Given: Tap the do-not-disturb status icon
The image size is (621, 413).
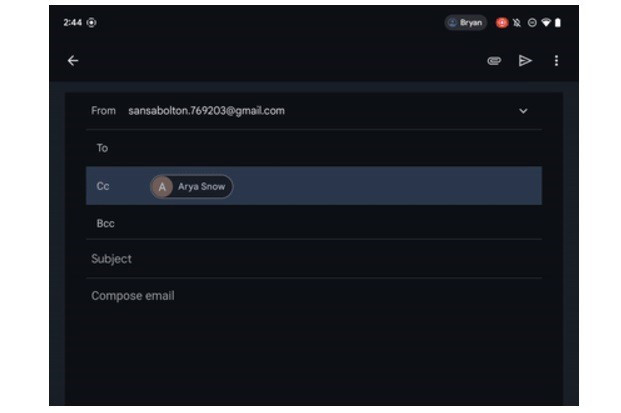Looking at the screenshot, I should pos(532,23).
